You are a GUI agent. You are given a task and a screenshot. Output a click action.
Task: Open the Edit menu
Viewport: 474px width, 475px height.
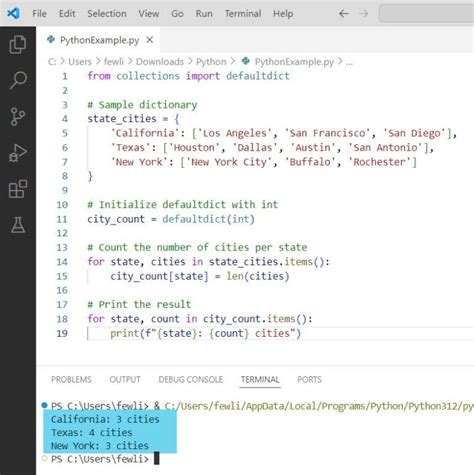click(67, 14)
